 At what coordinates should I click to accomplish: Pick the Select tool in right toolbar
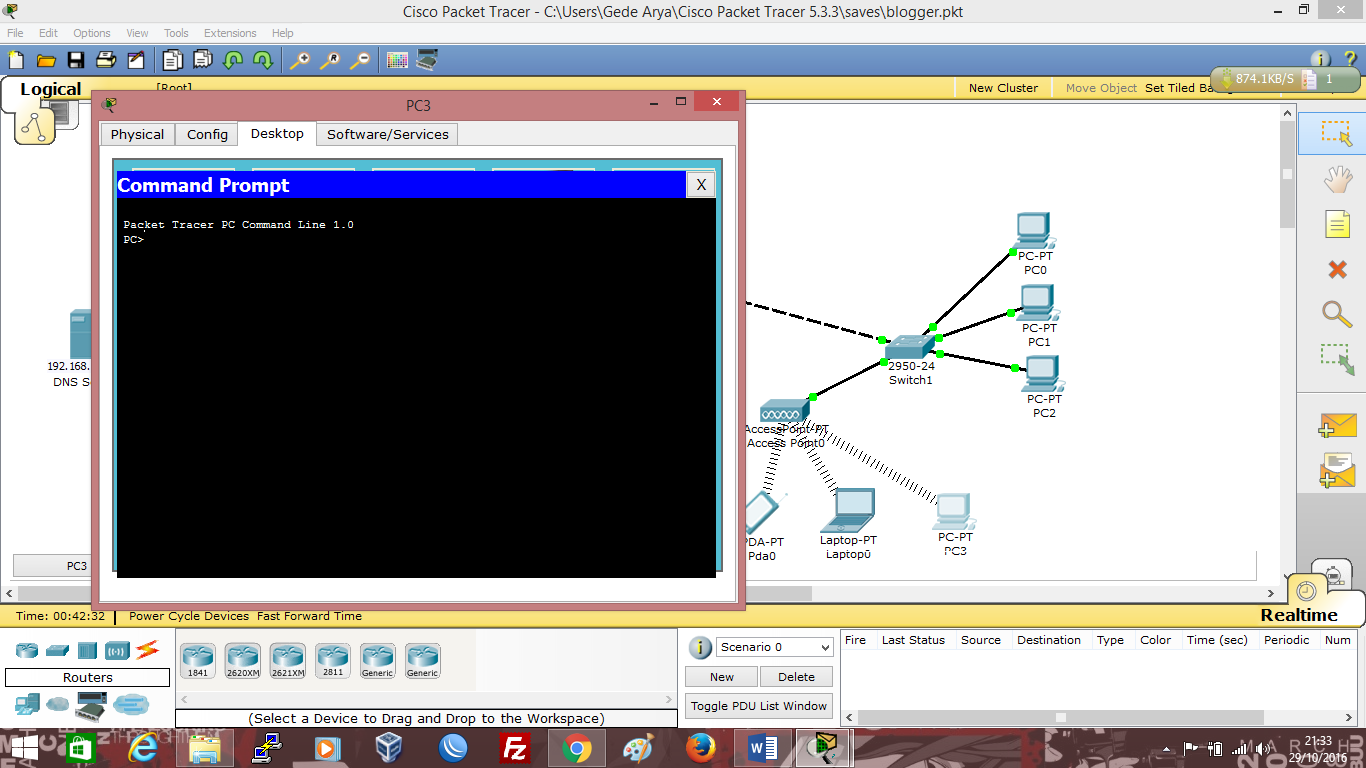[x=1336, y=134]
